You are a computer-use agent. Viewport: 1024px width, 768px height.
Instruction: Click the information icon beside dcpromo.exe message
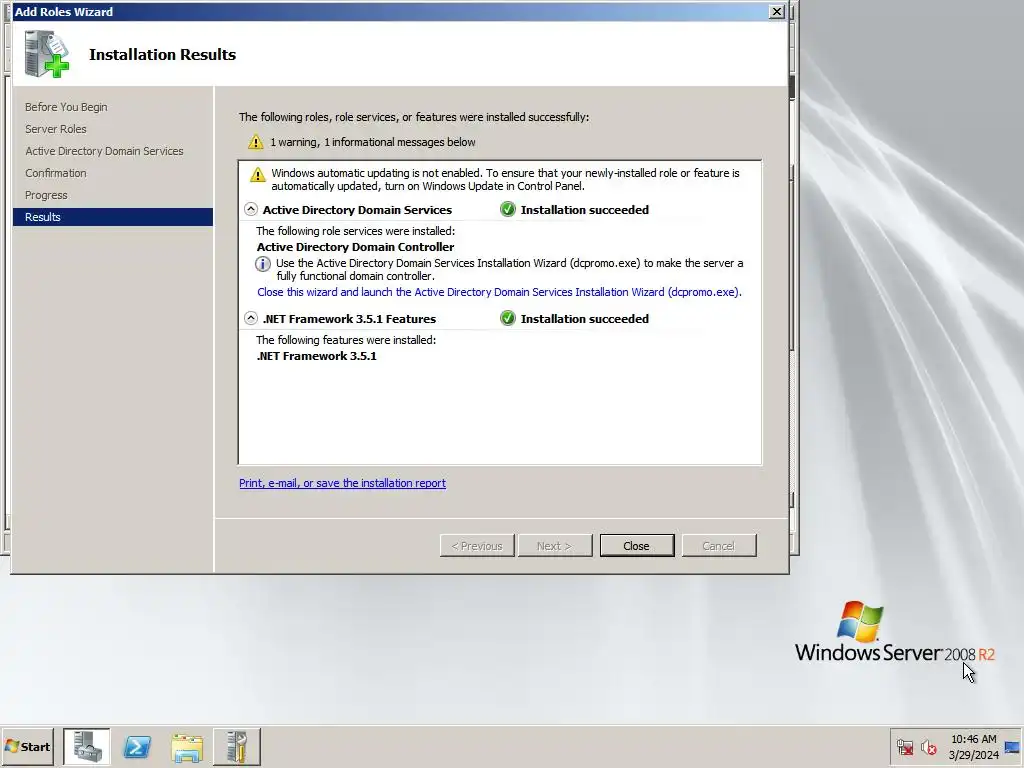(x=263, y=264)
